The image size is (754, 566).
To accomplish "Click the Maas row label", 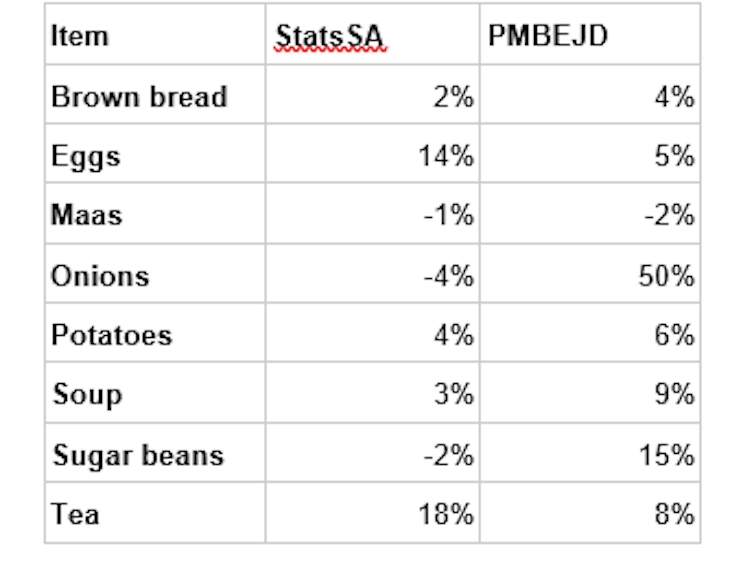I will (x=87, y=215).
